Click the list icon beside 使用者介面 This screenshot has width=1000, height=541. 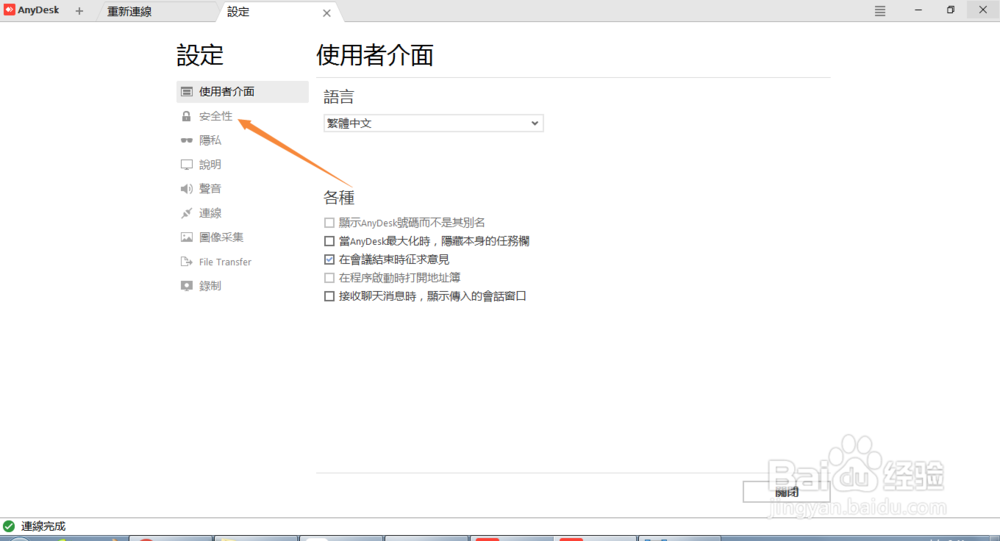[186, 92]
